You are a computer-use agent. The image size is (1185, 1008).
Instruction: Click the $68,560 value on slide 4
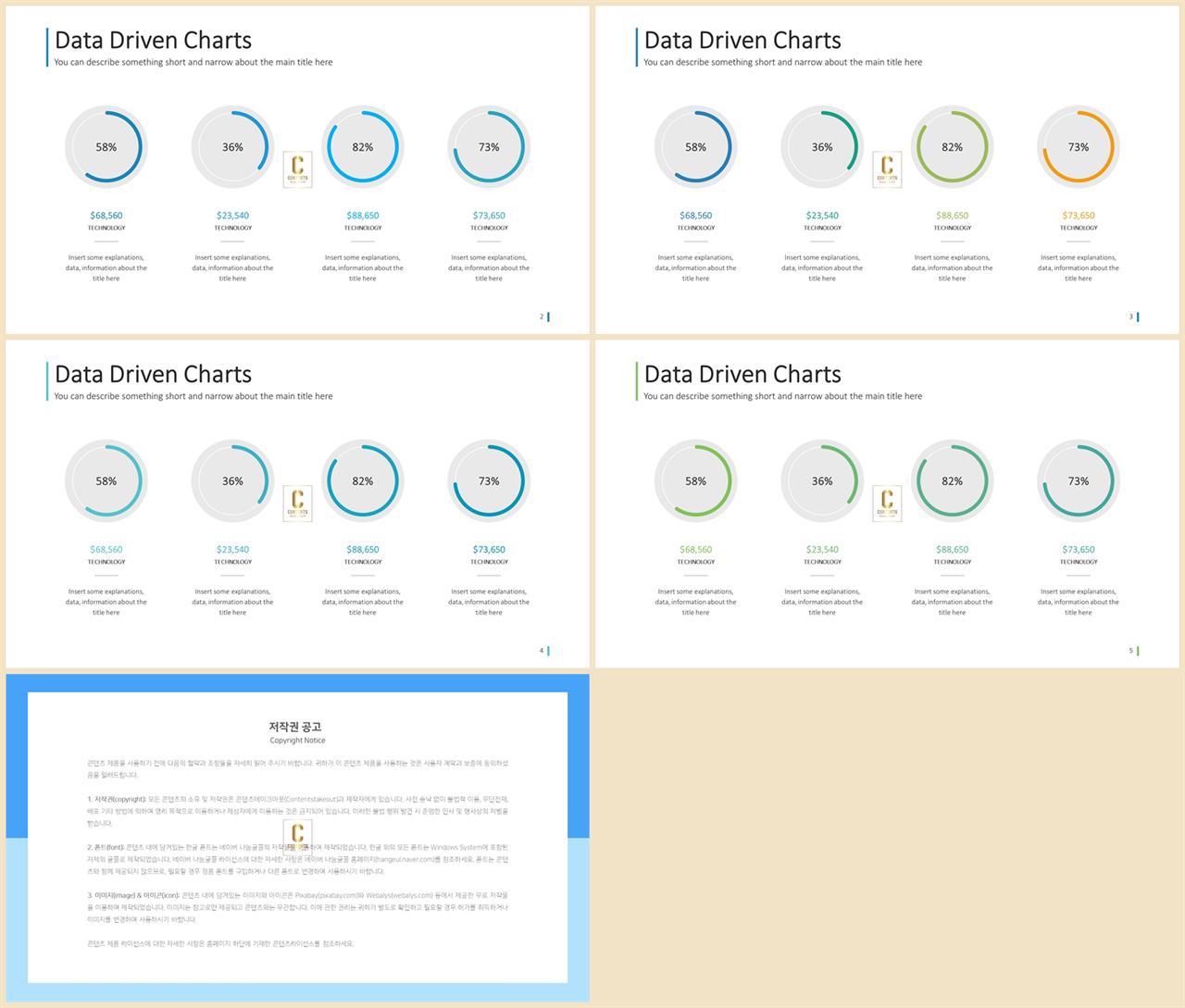(106, 550)
